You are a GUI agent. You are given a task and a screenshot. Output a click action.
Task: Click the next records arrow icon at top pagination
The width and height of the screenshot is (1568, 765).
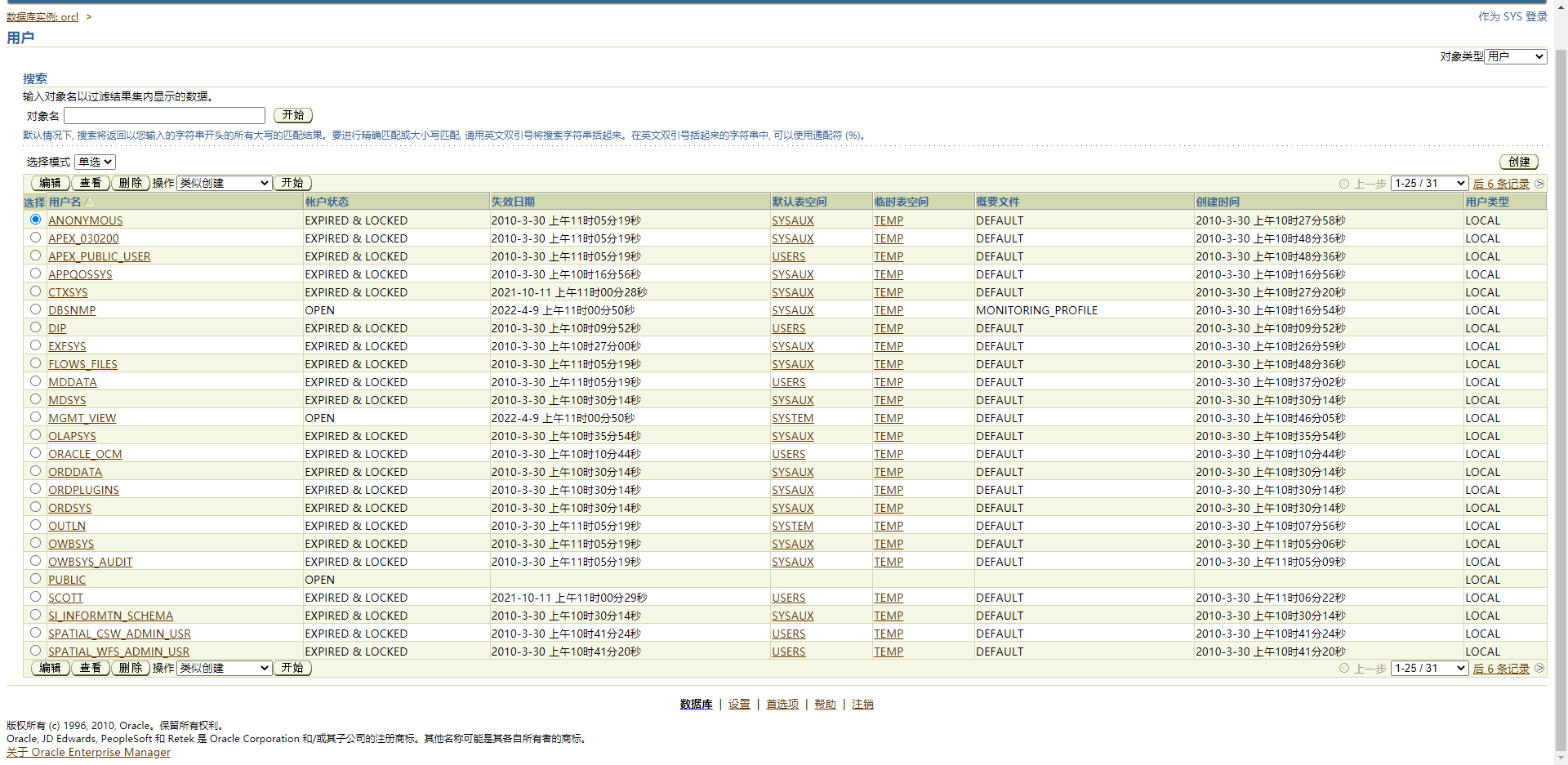pos(1540,183)
